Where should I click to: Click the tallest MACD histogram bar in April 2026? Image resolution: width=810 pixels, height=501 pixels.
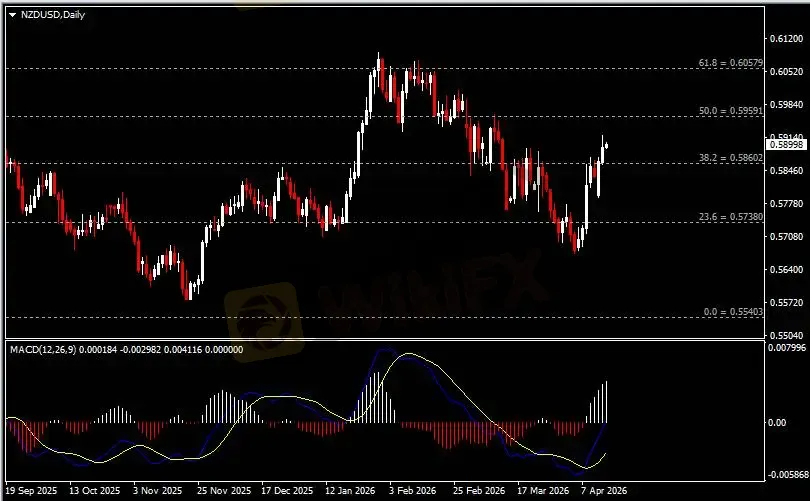pyautogui.click(x=606, y=402)
